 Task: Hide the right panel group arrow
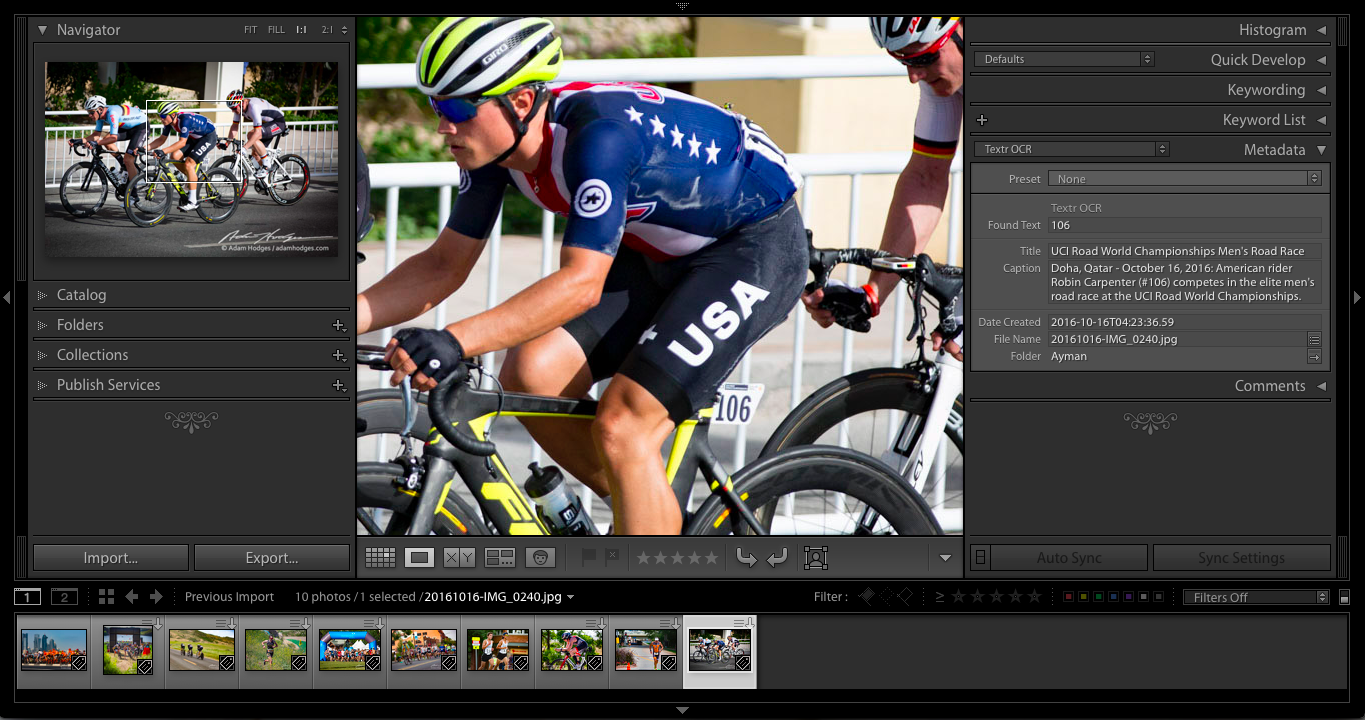pos(1357,297)
